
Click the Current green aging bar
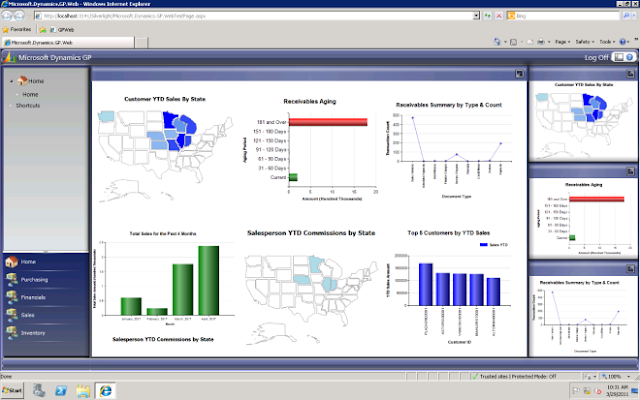(x=293, y=177)
